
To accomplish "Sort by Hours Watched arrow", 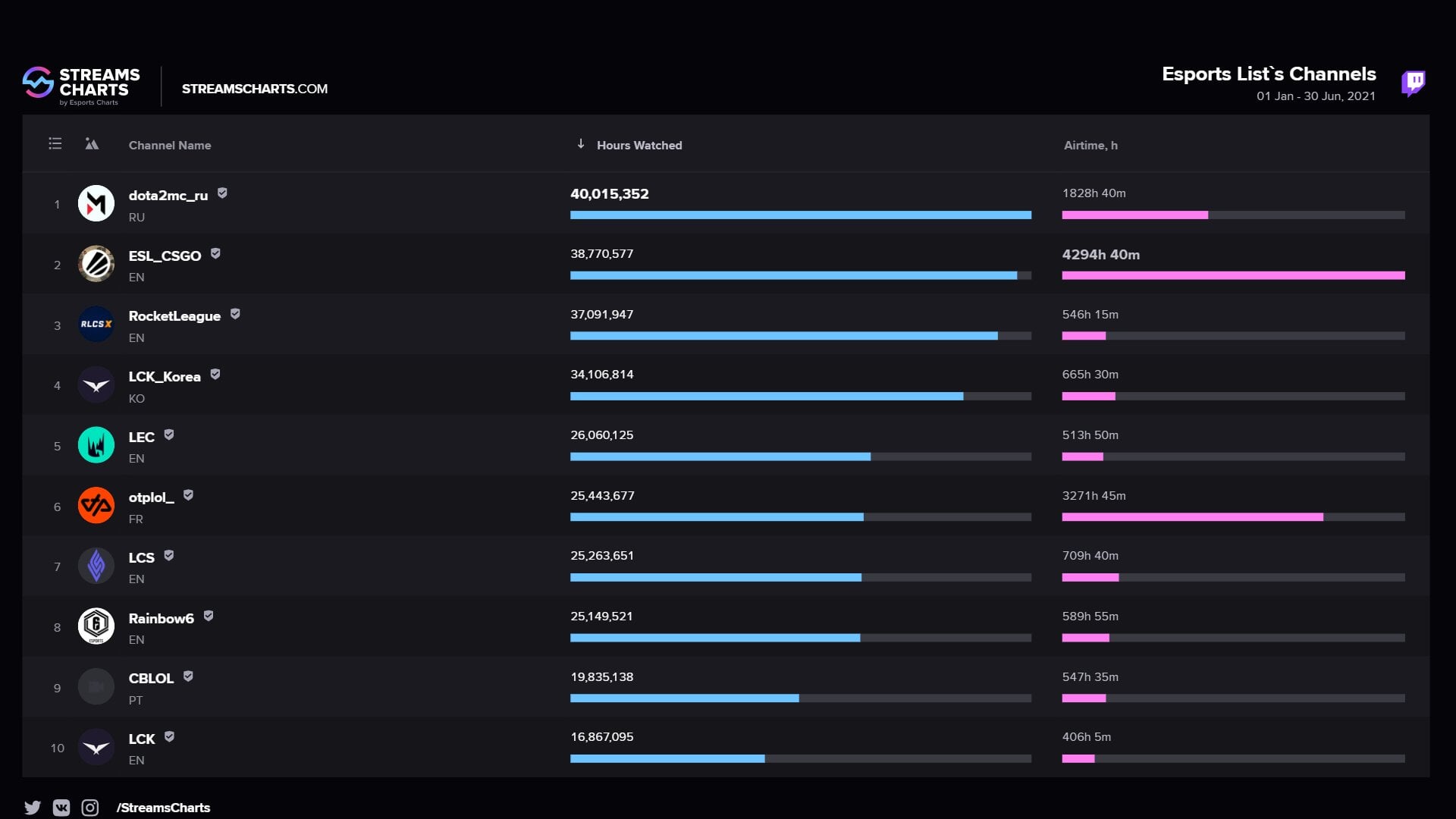I will 581,144.
